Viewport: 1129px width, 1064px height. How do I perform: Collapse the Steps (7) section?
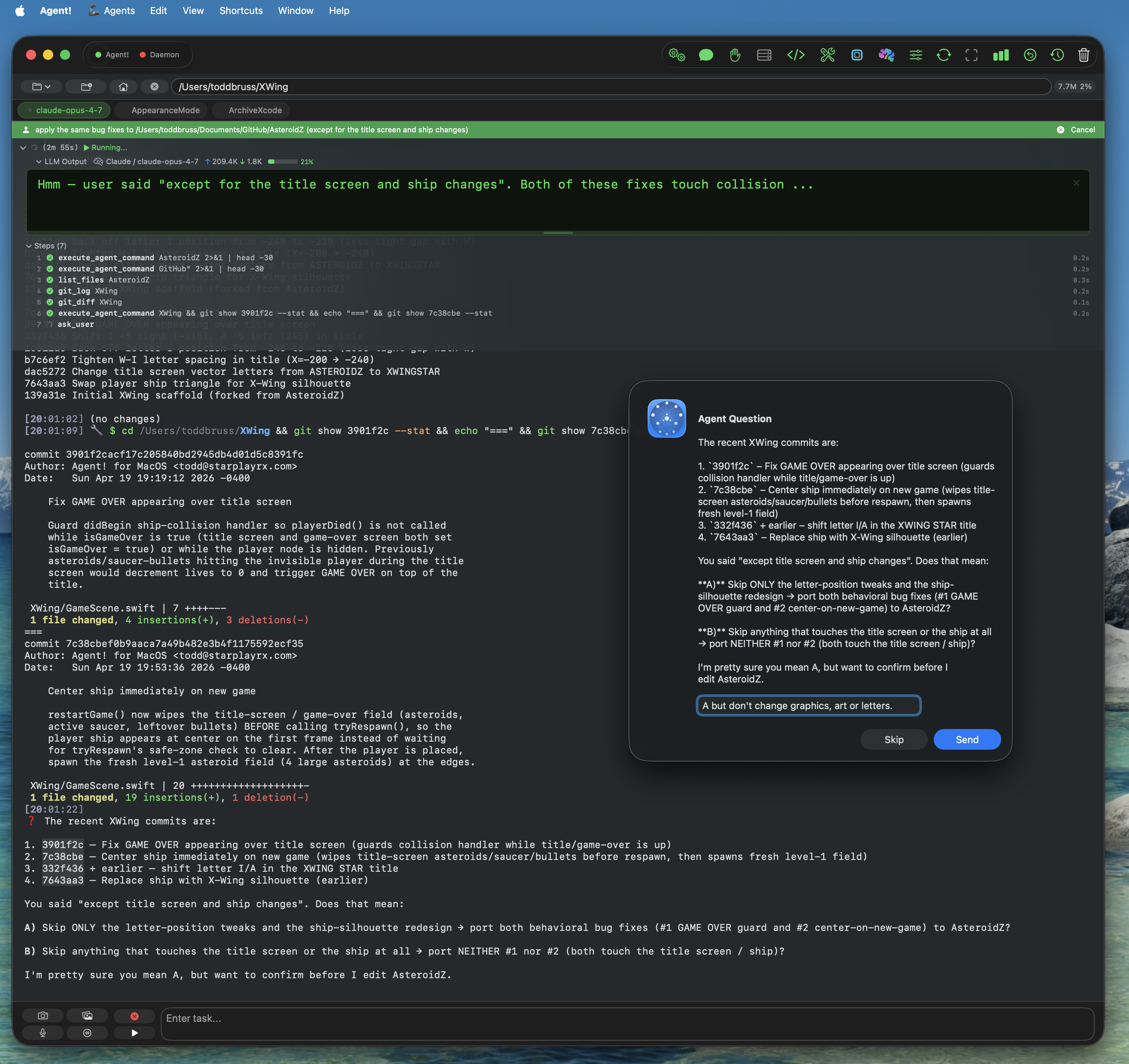coord(29,246)
